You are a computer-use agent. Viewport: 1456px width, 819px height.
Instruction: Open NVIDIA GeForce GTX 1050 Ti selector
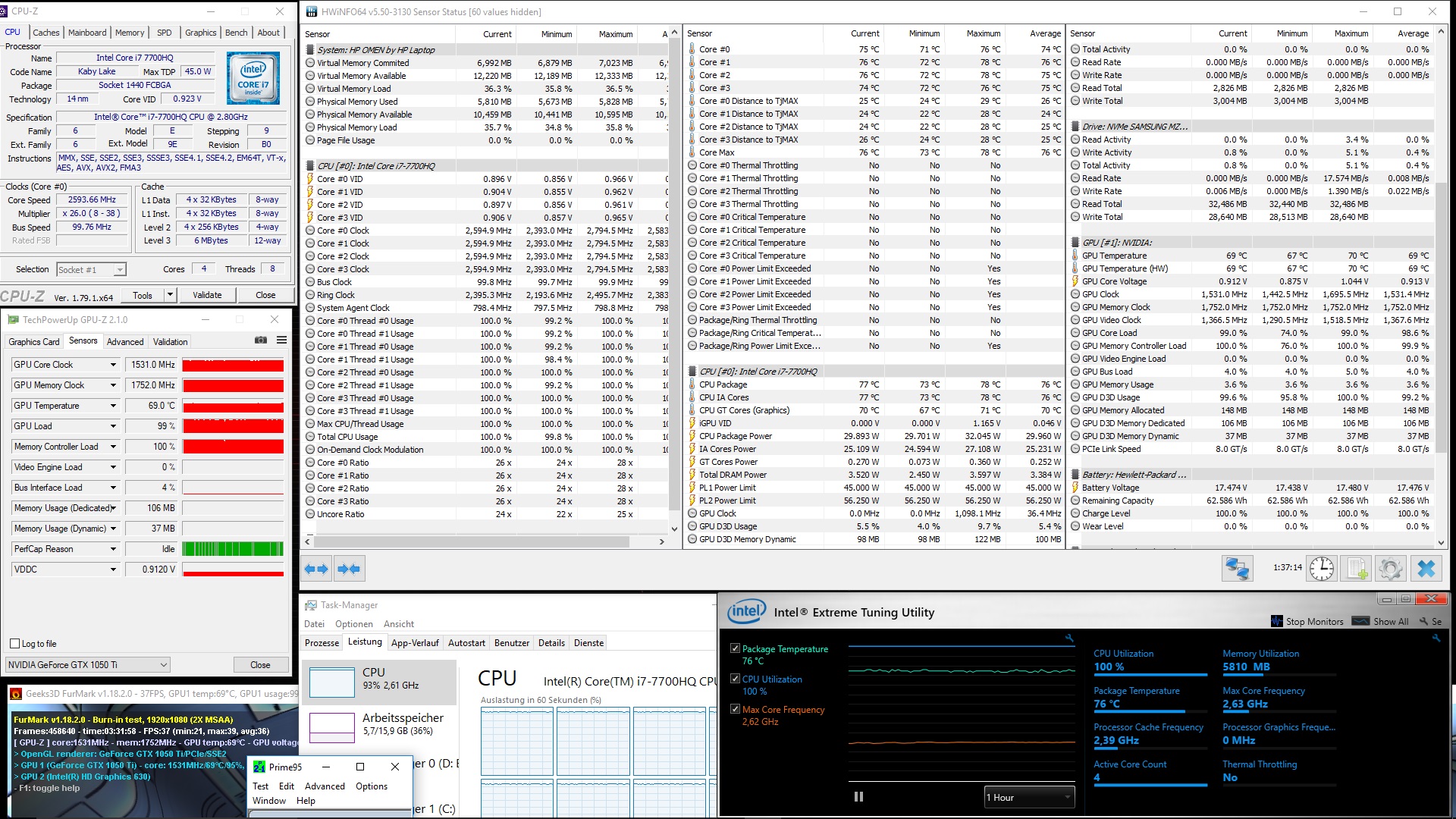(87, 665)
